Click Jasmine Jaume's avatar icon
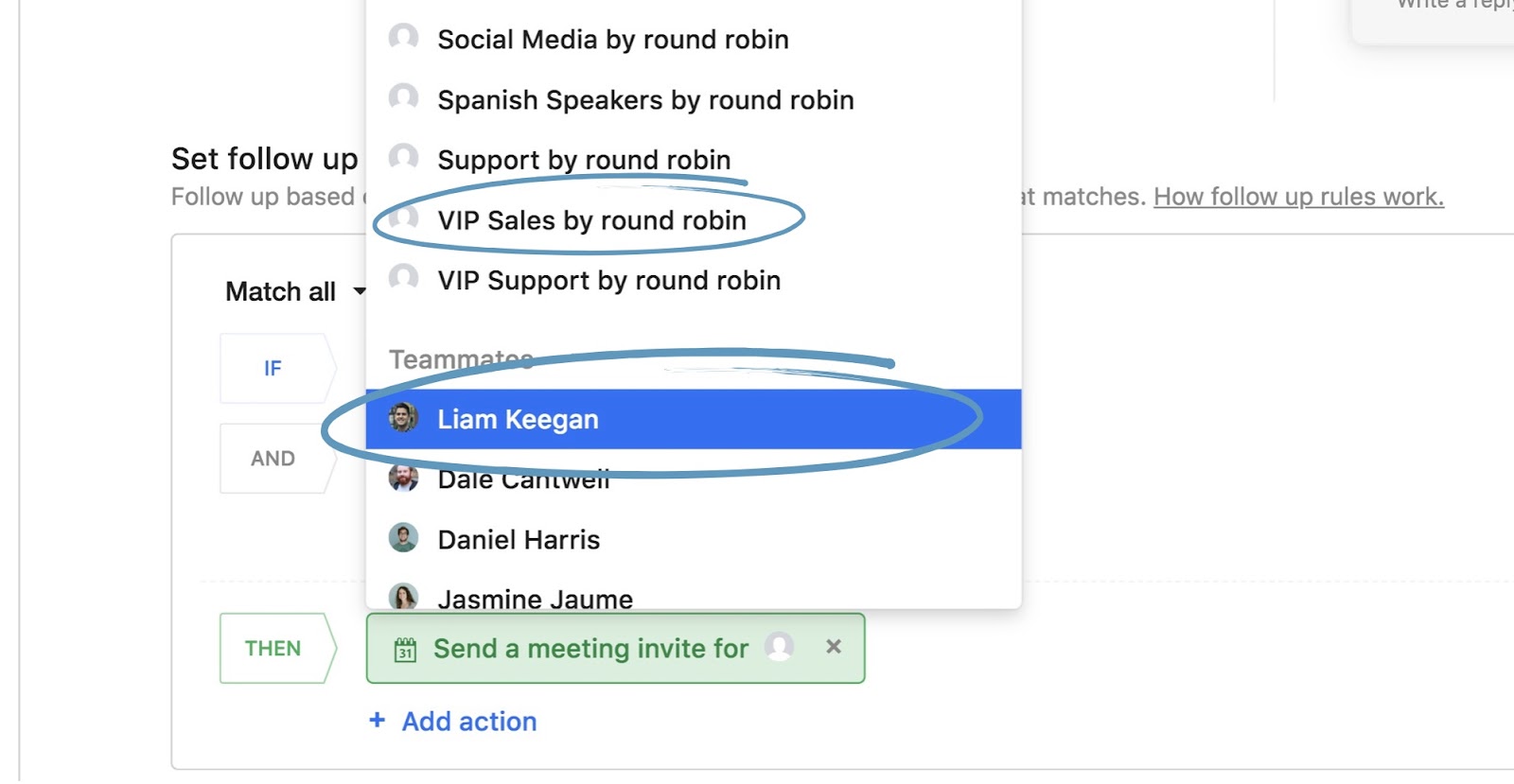The width and height of the screenshot is (1514, 784). 404,596
